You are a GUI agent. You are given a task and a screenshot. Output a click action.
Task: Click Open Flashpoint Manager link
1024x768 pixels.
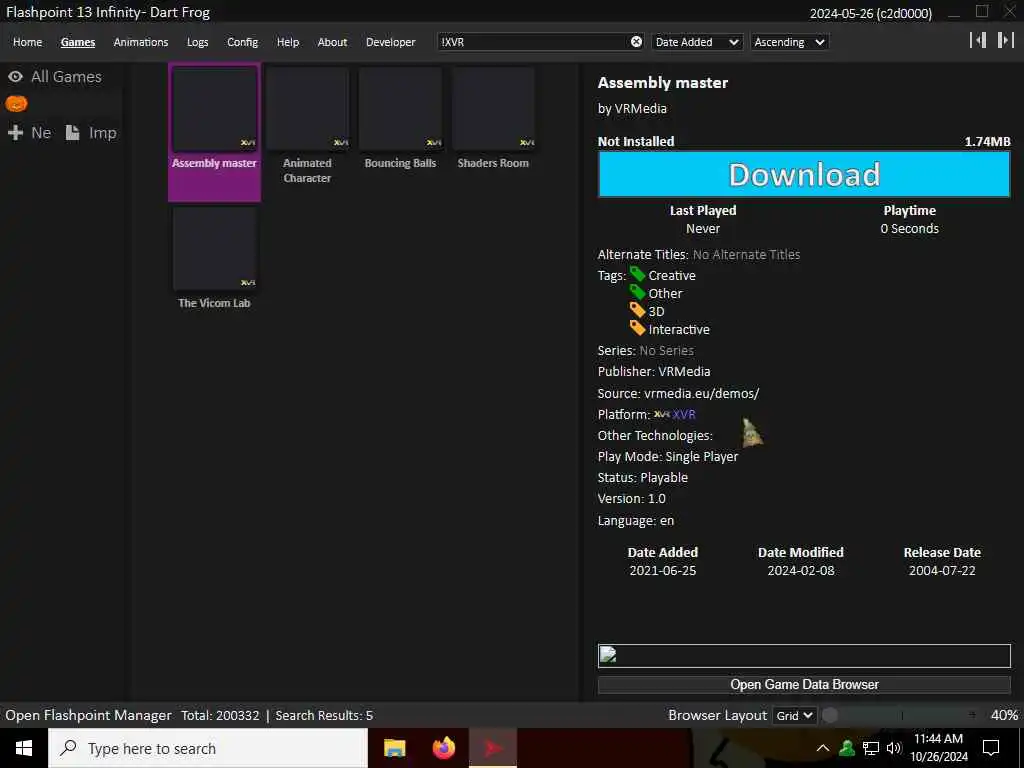tap(88, 715)
